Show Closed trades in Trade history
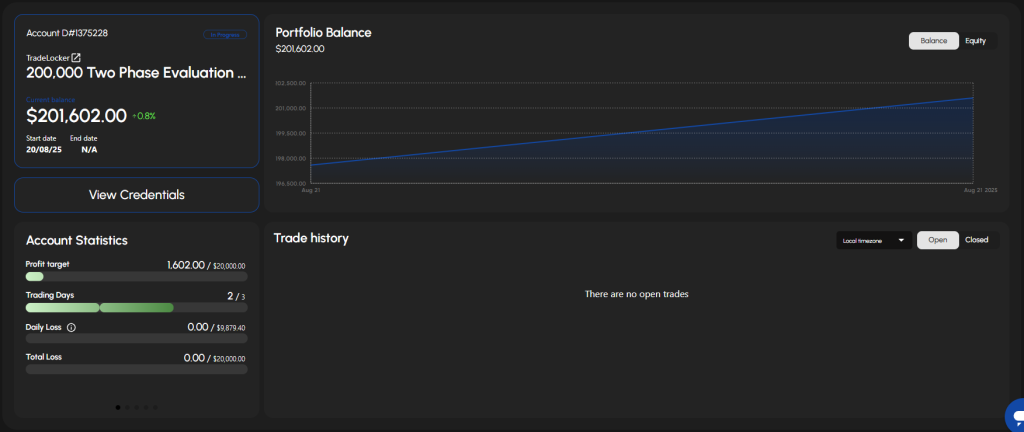Image resolution: width=1024 pixels, height=432 pixels. [977, 240]
